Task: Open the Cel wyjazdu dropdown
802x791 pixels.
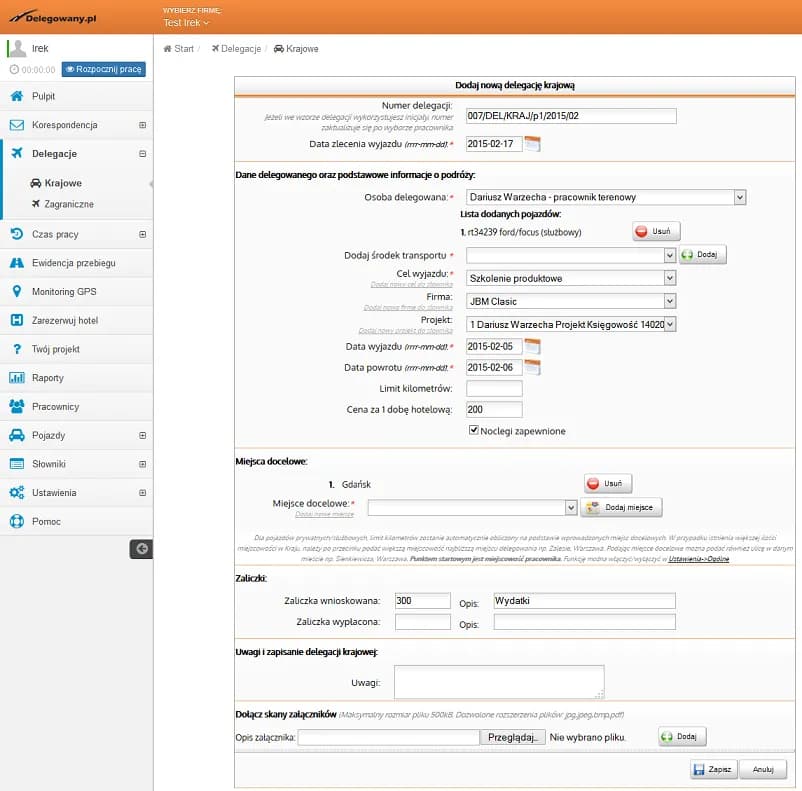Action: click(x=669, y=278)
